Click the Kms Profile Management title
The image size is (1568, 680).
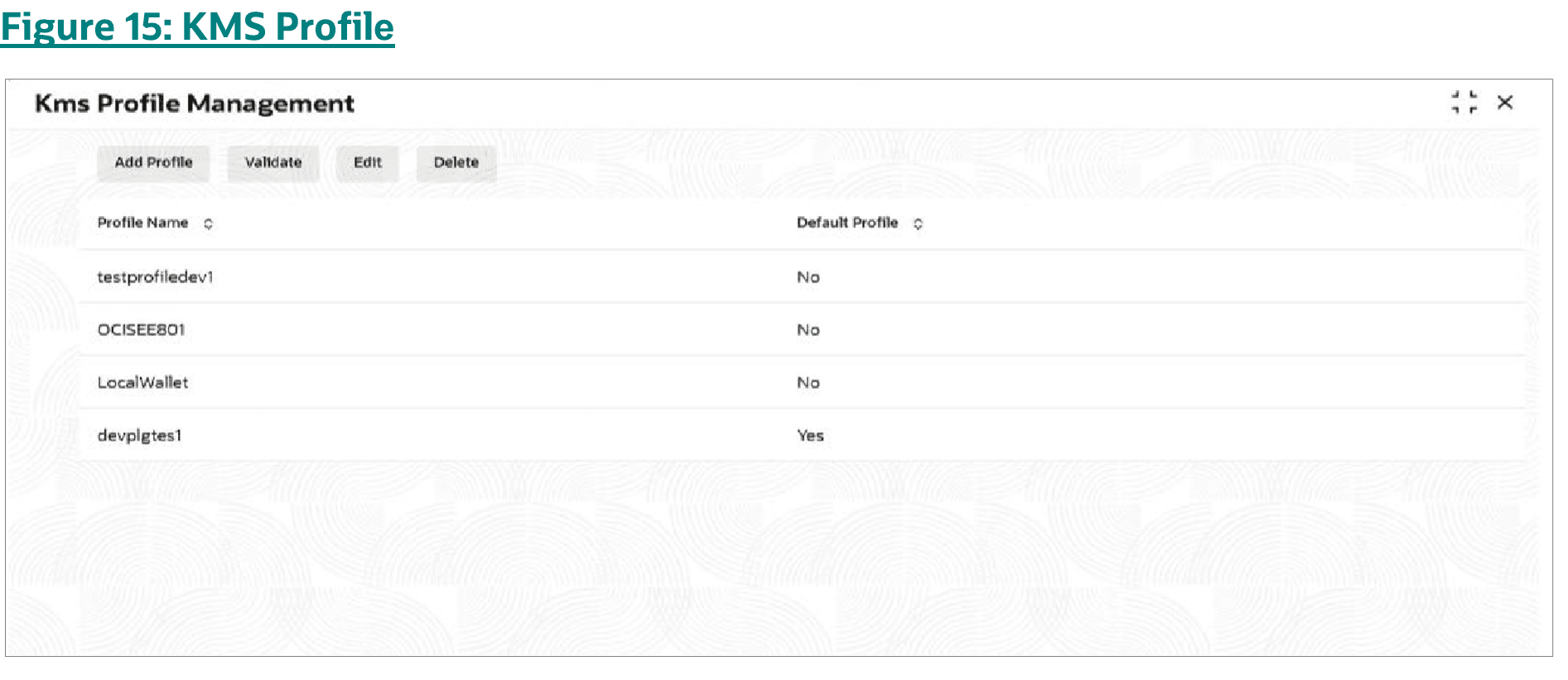194,104
